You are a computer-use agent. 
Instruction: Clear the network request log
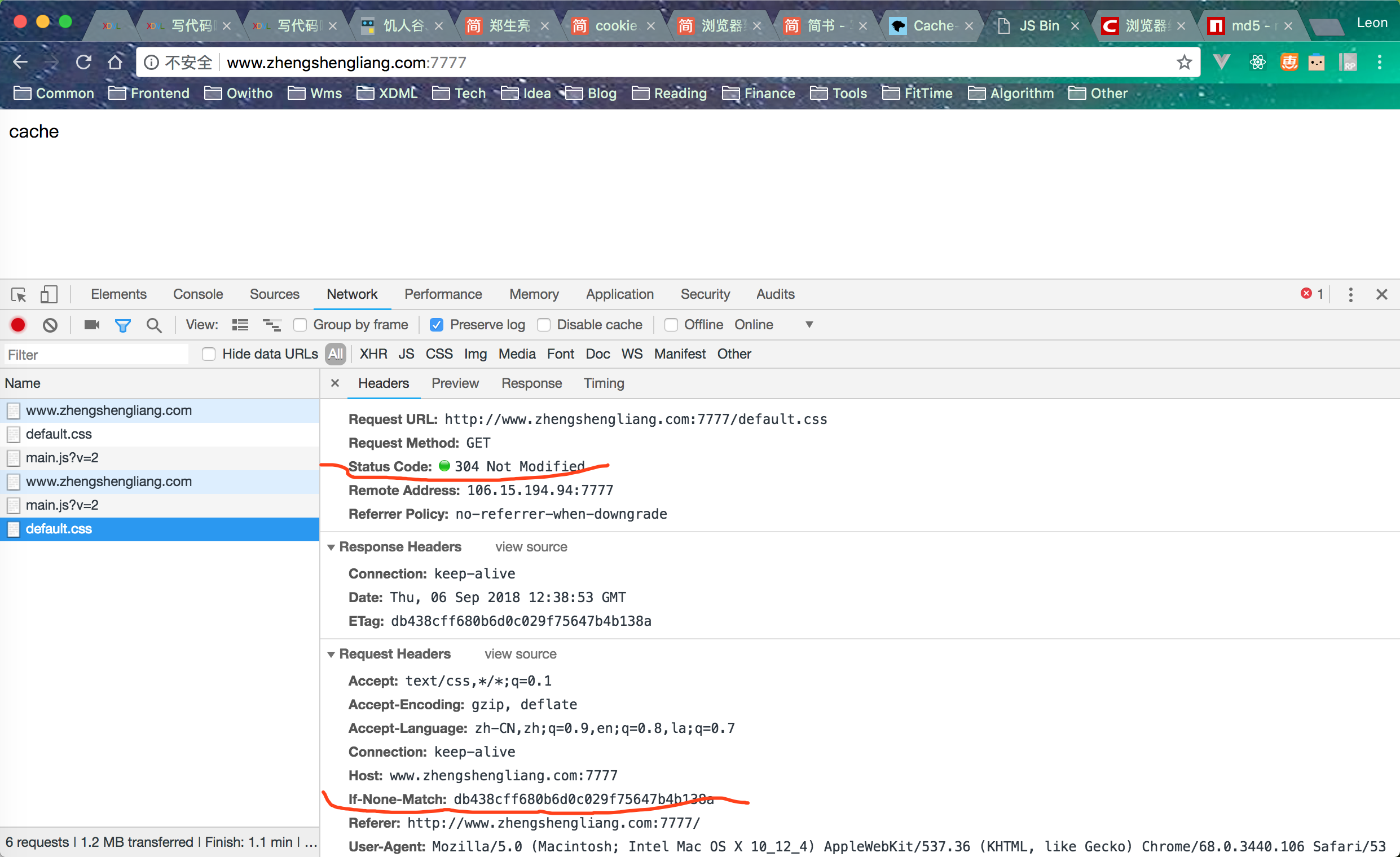click(50, 324)
